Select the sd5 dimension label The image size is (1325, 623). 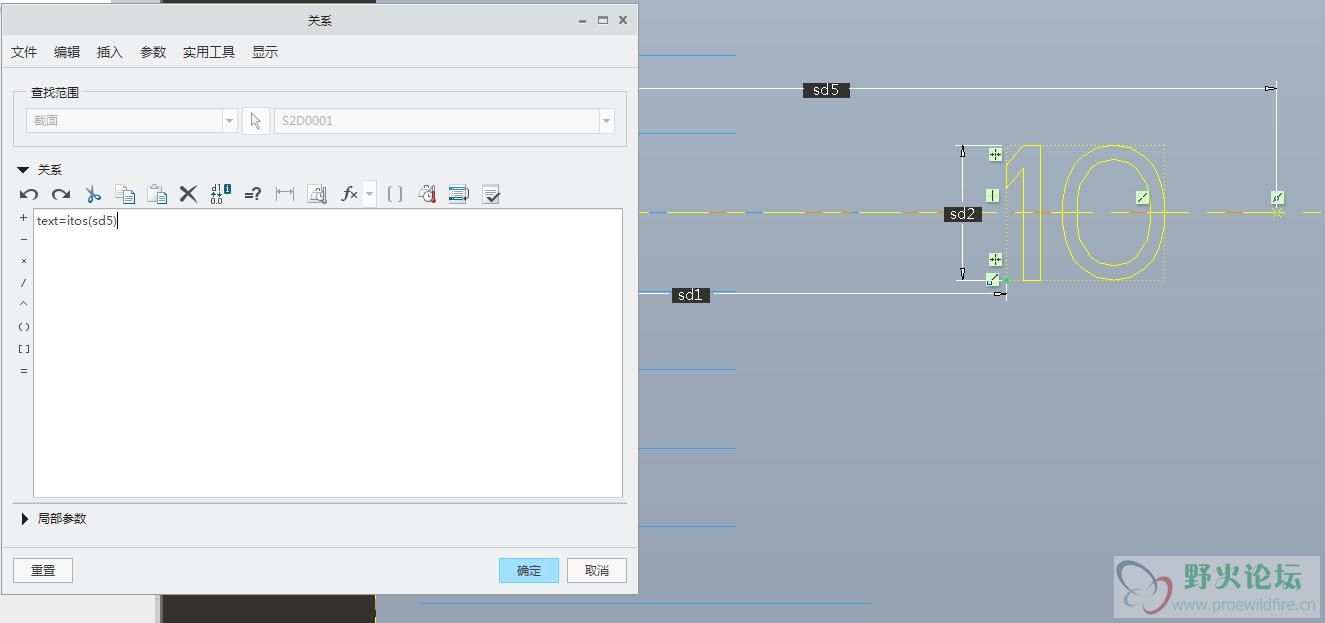[x=826, y=90]
